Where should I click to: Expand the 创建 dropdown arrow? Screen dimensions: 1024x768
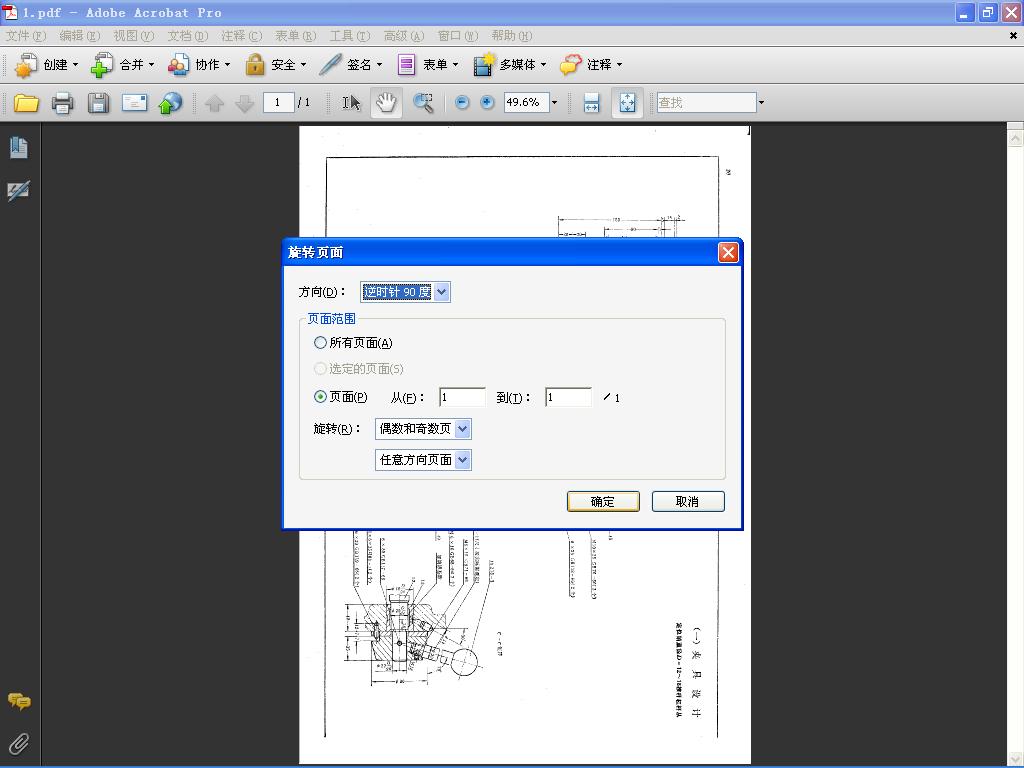(x=75, y=65)
